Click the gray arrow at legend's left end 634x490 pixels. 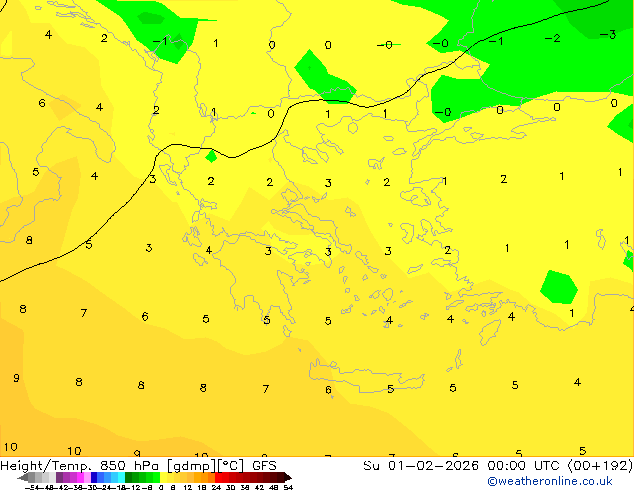(x=26, y=478)
